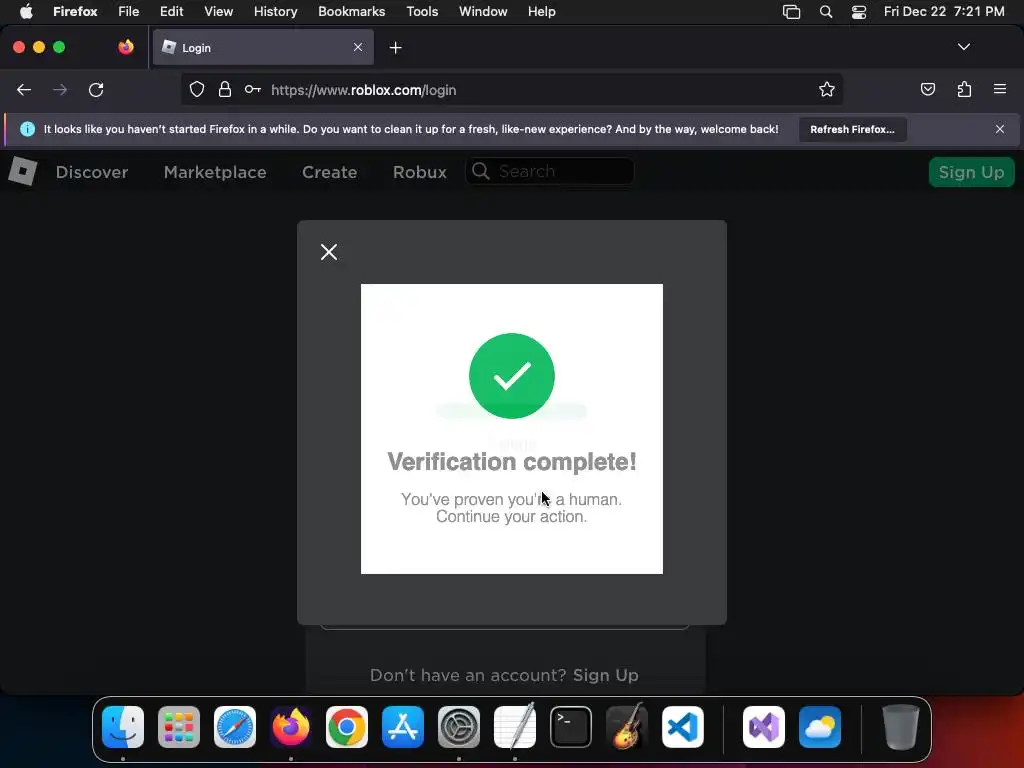Open the Bookmarks menu
This screenshot has width=1024, height=768.
click(351, 12)
